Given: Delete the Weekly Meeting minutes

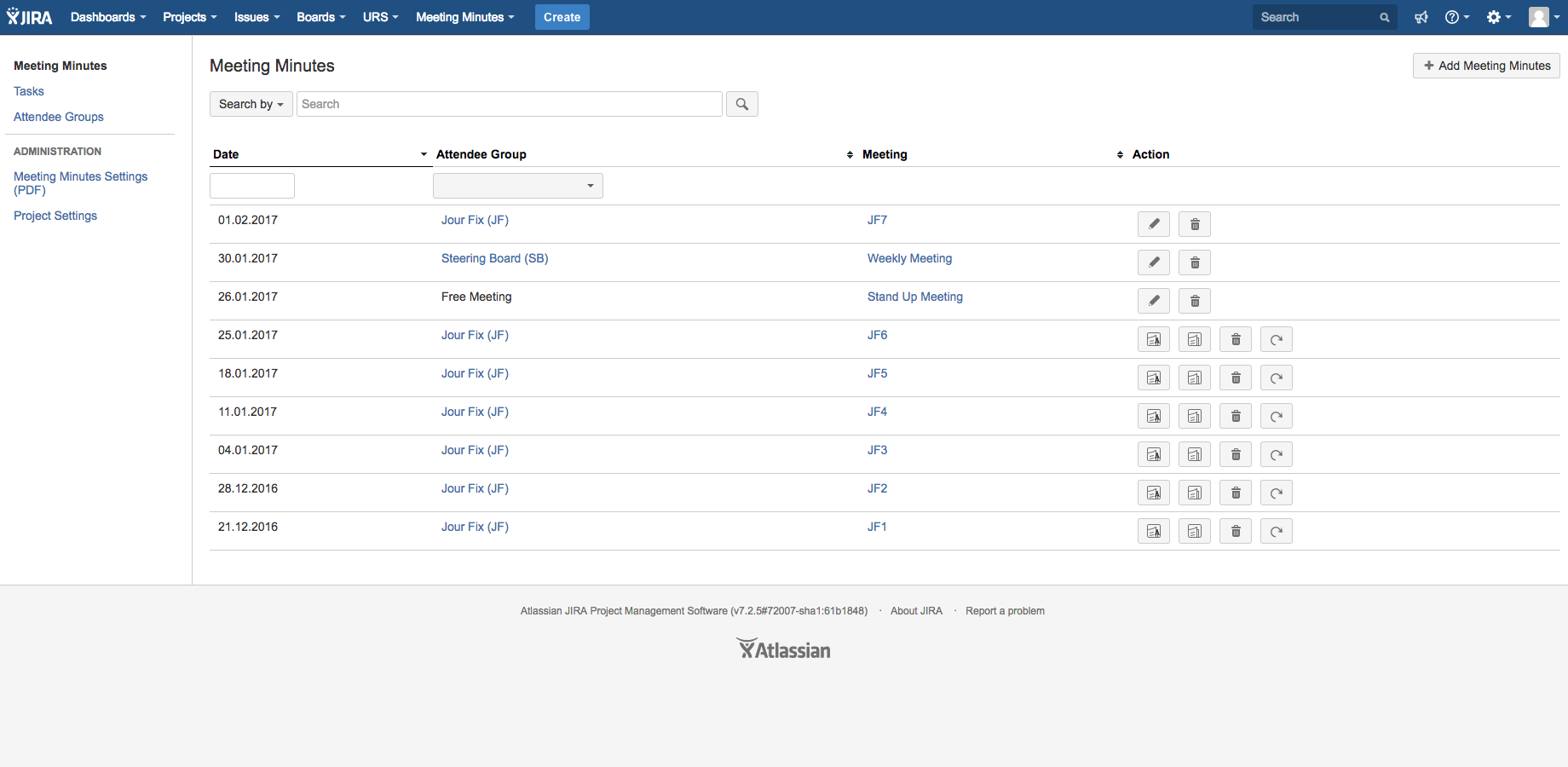Looking at the screenshot, I should click(x=1195, y=262).
